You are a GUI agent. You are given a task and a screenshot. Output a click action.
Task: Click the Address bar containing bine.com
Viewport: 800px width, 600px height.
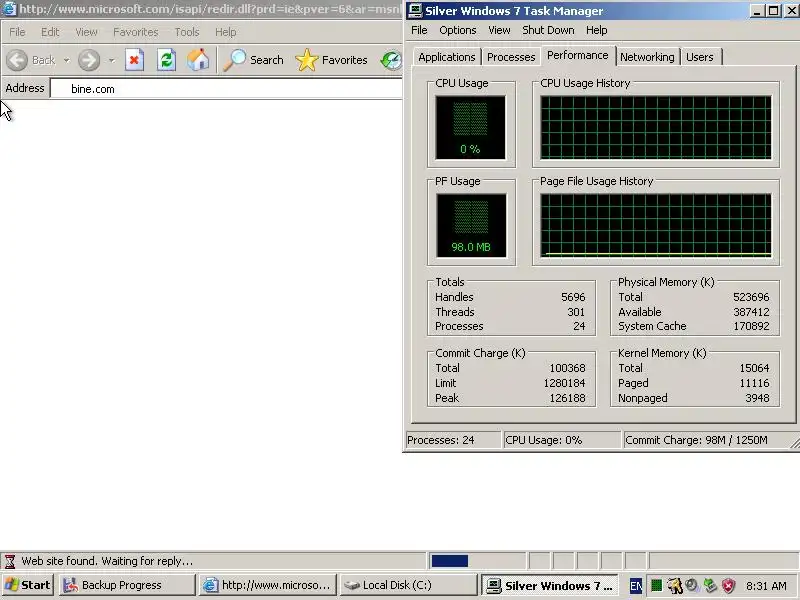(x=227, y=89)
